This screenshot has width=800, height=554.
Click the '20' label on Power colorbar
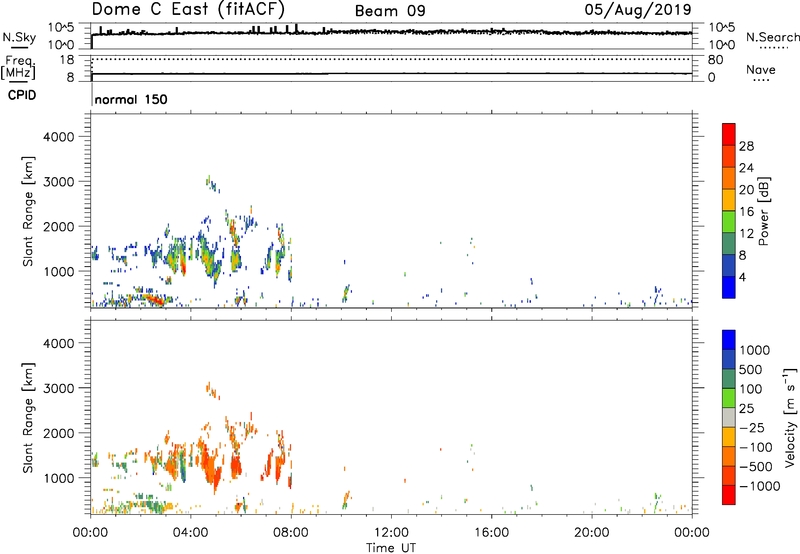[x=746, y=190]
